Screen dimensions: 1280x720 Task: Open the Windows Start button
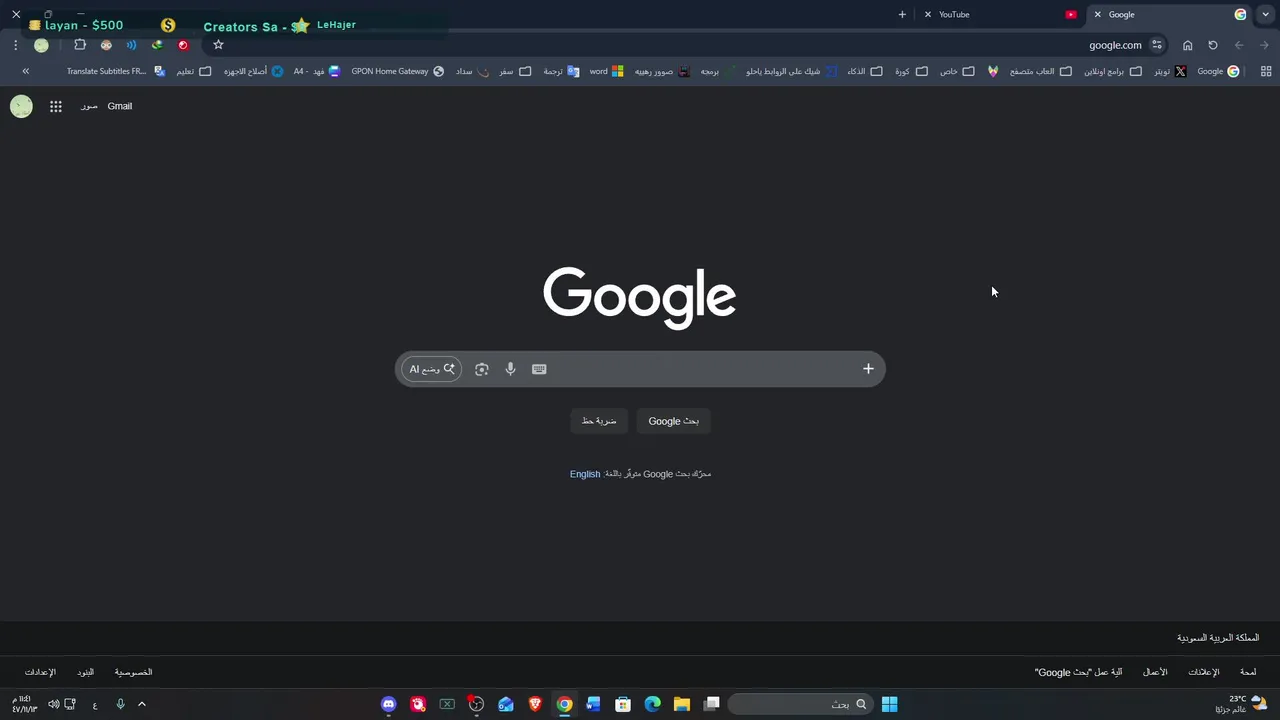889,704
